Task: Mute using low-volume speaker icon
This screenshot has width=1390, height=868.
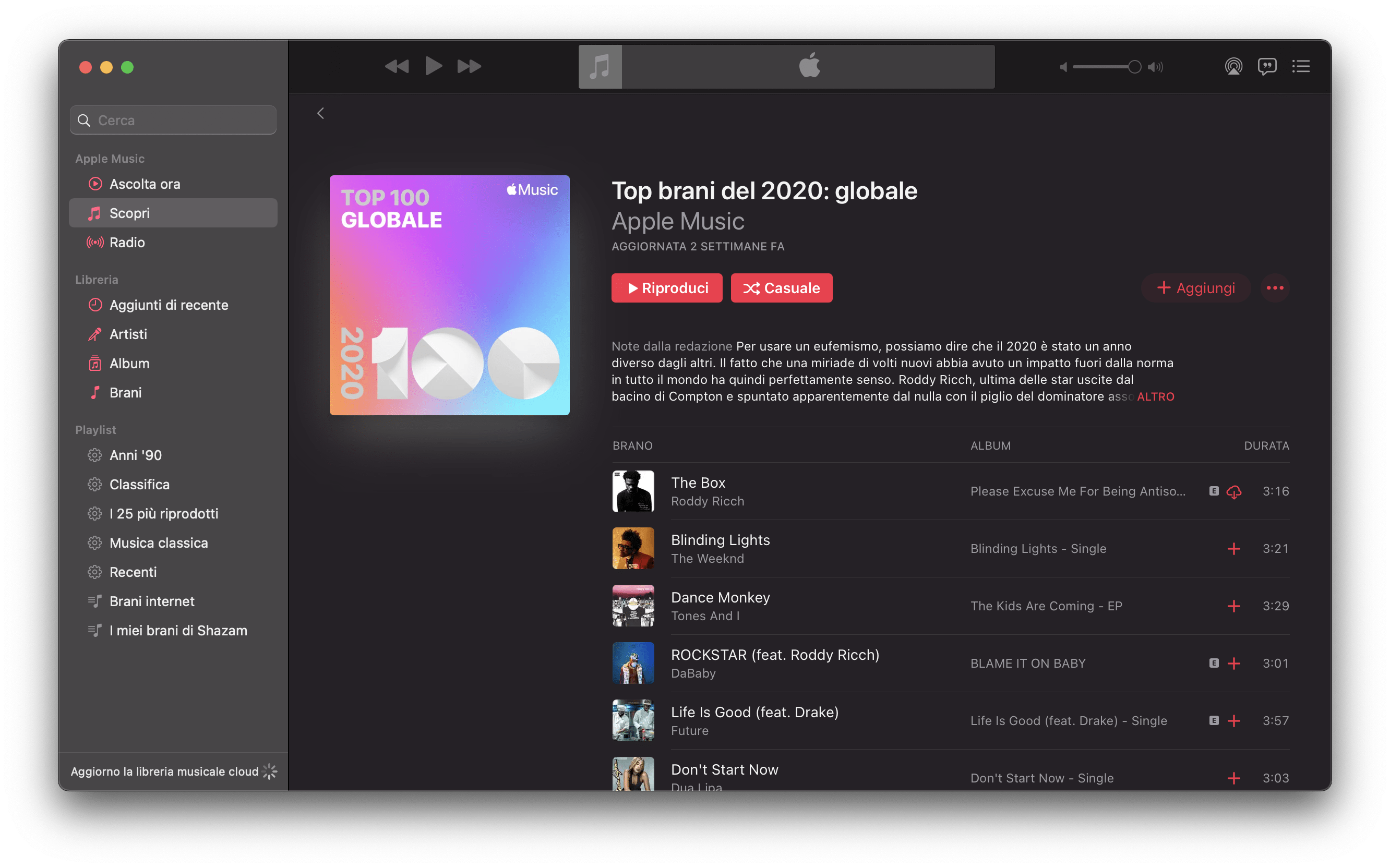Action: (1063, 67)
